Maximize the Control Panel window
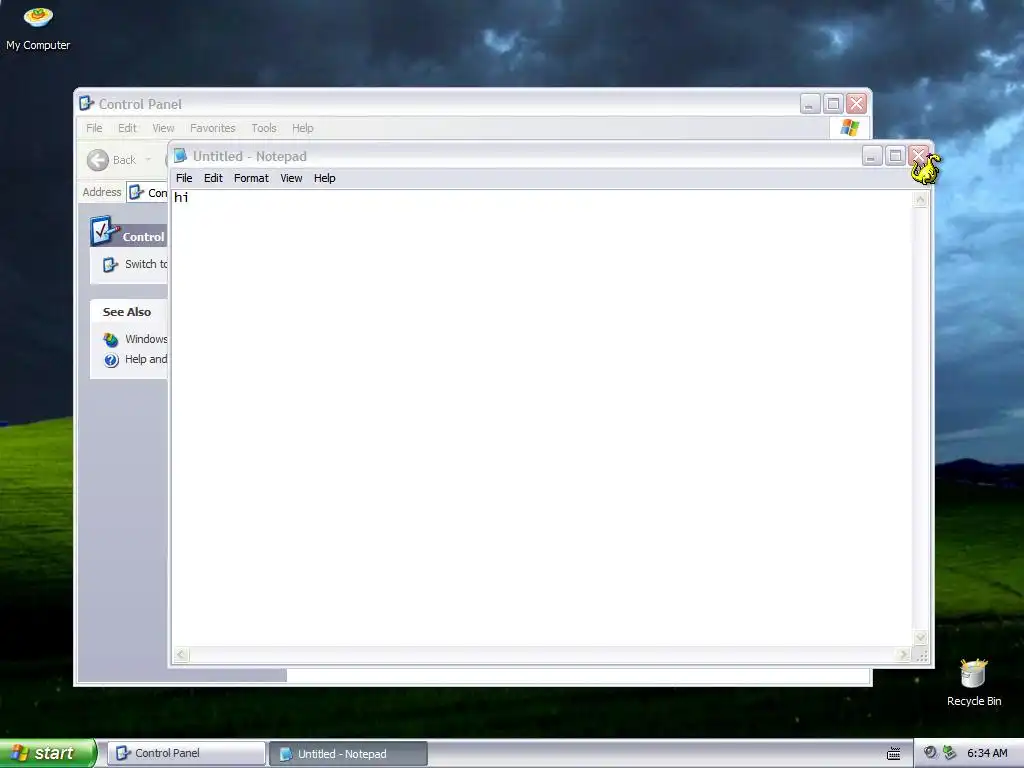The image size is (1024, 768). pos(833,104)
